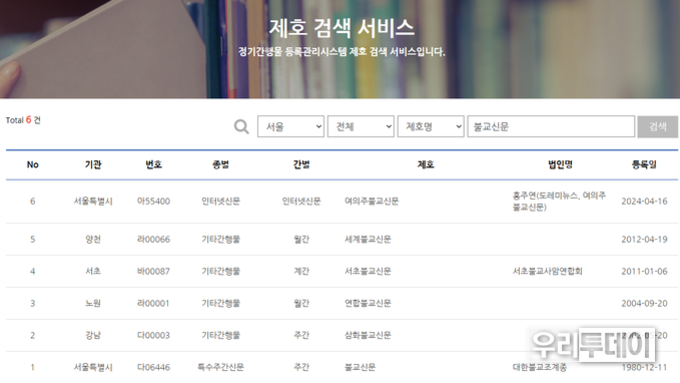
Task: Click the 번호 column header
Action: 154,164
